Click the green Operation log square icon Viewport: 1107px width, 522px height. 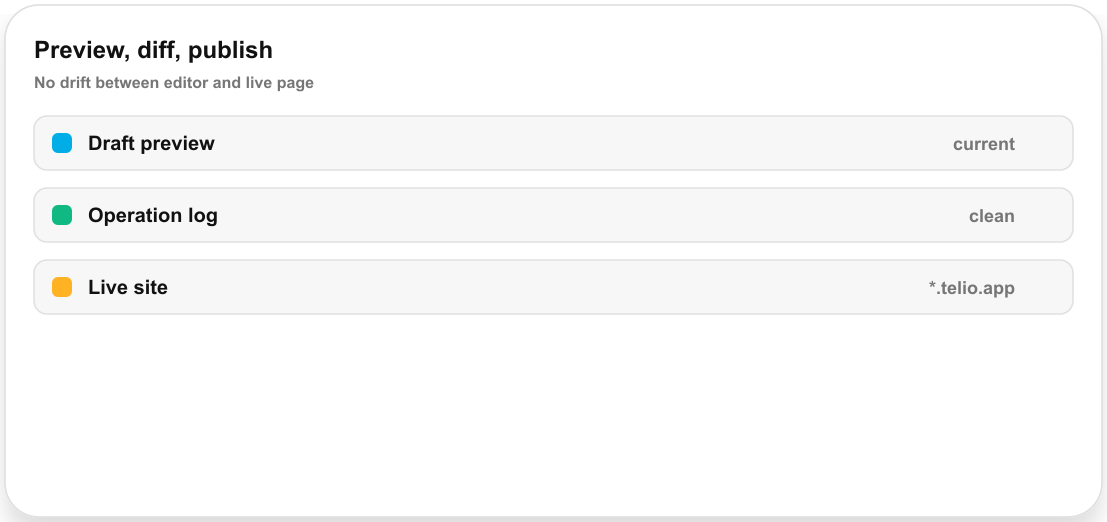(x=62, y=215)
